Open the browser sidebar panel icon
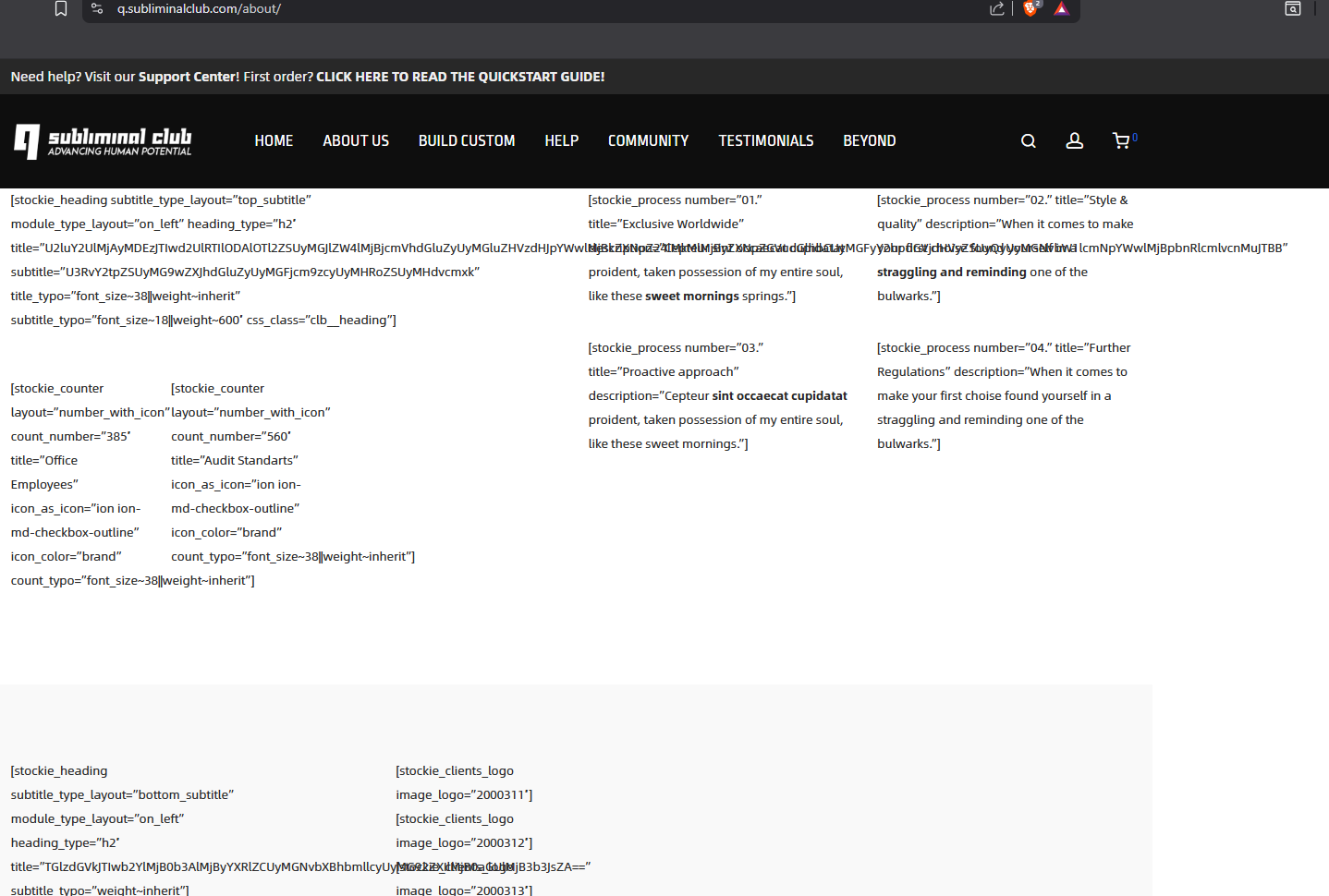Screen dimensions: 1329x896 pyautogui.click(x=1293, y=9)
